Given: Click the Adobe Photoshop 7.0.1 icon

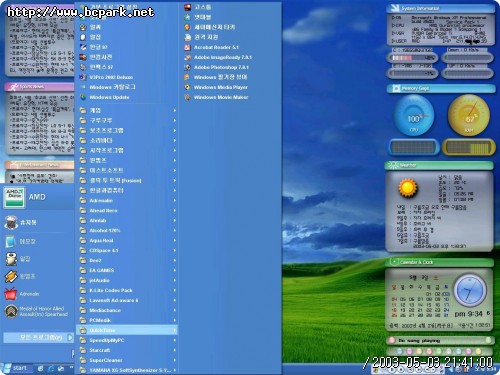Looking at the screenshot, I should [x=187, y=67].
